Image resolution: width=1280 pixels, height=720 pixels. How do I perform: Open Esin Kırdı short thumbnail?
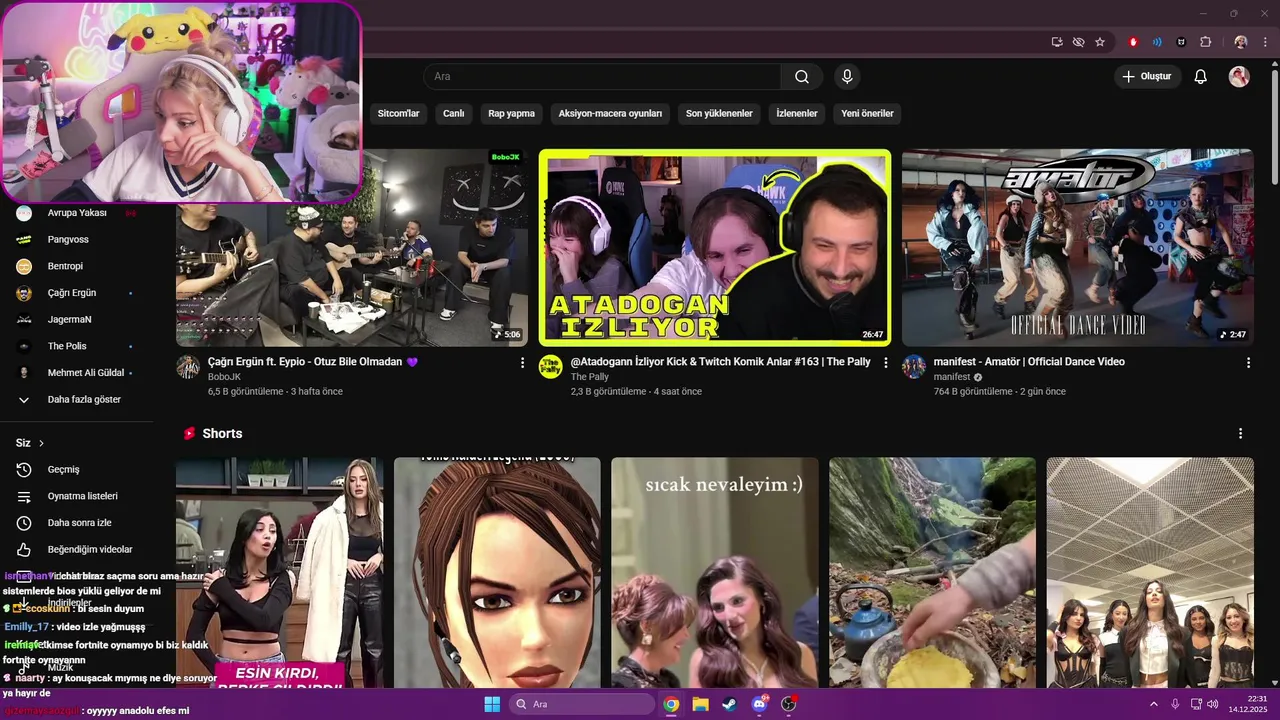tap(280, 573)
